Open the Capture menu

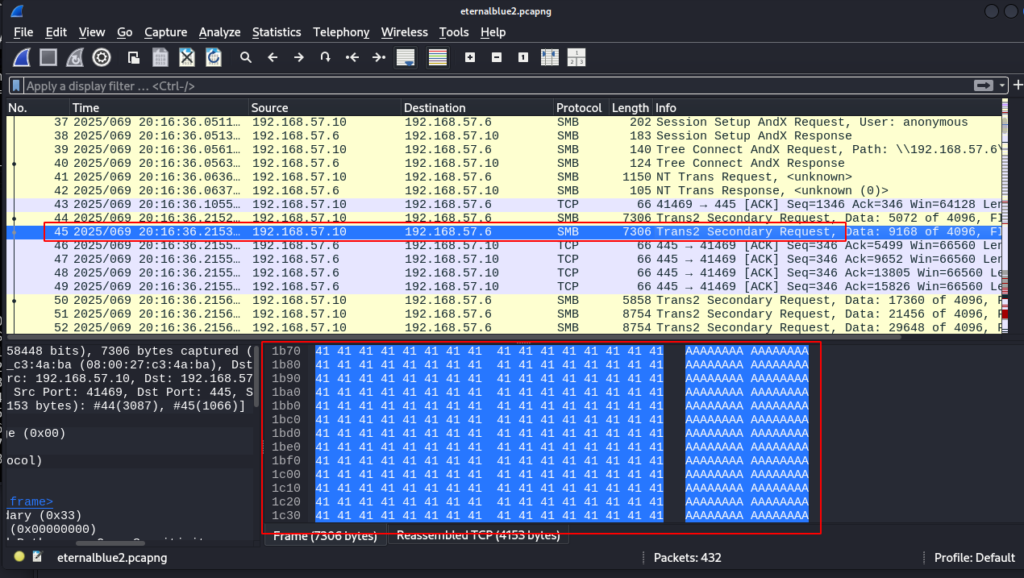[165, 32]
